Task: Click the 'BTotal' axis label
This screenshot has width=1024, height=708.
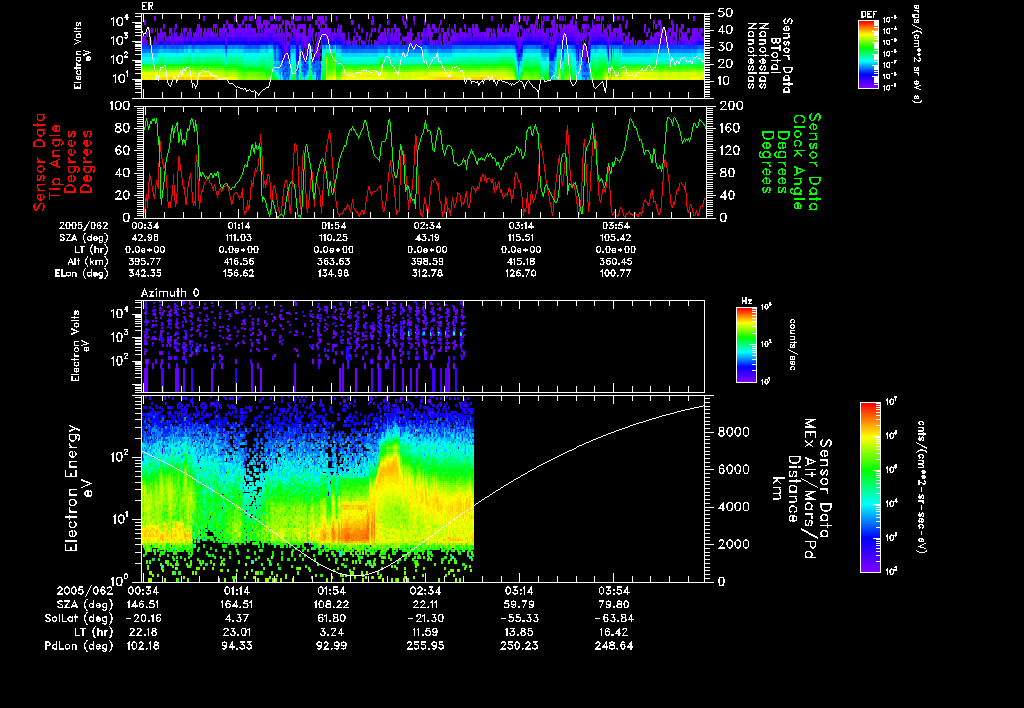Action: coord(775,56)
